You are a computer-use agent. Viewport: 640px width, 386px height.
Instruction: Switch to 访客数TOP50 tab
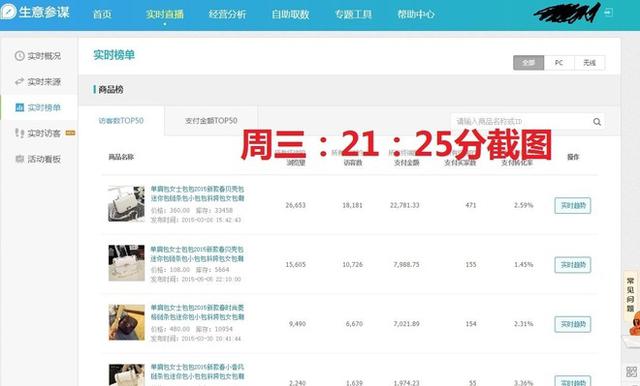(x=121, y=121)
